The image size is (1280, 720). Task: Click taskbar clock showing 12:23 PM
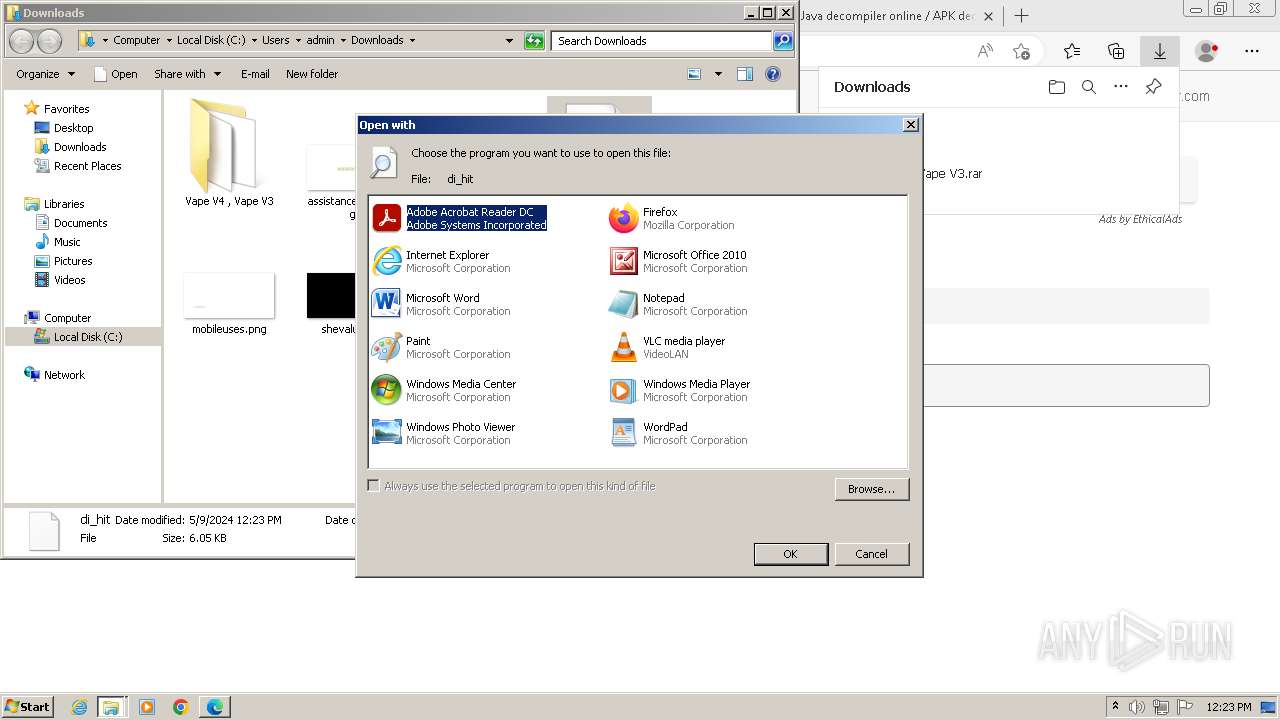[1229, 707]
